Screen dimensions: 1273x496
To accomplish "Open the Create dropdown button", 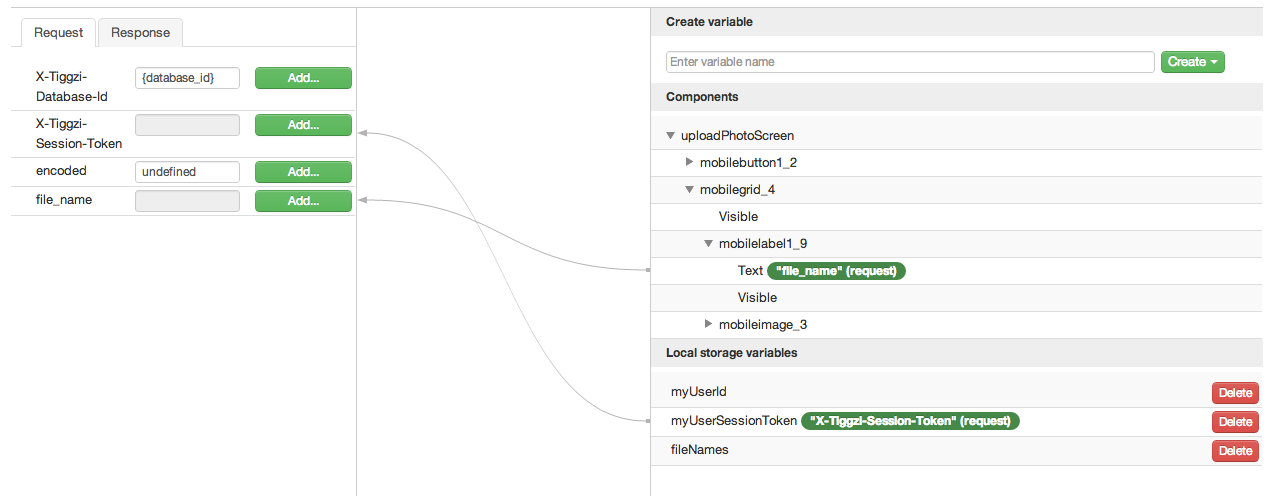I will (x=1192, y=62).
